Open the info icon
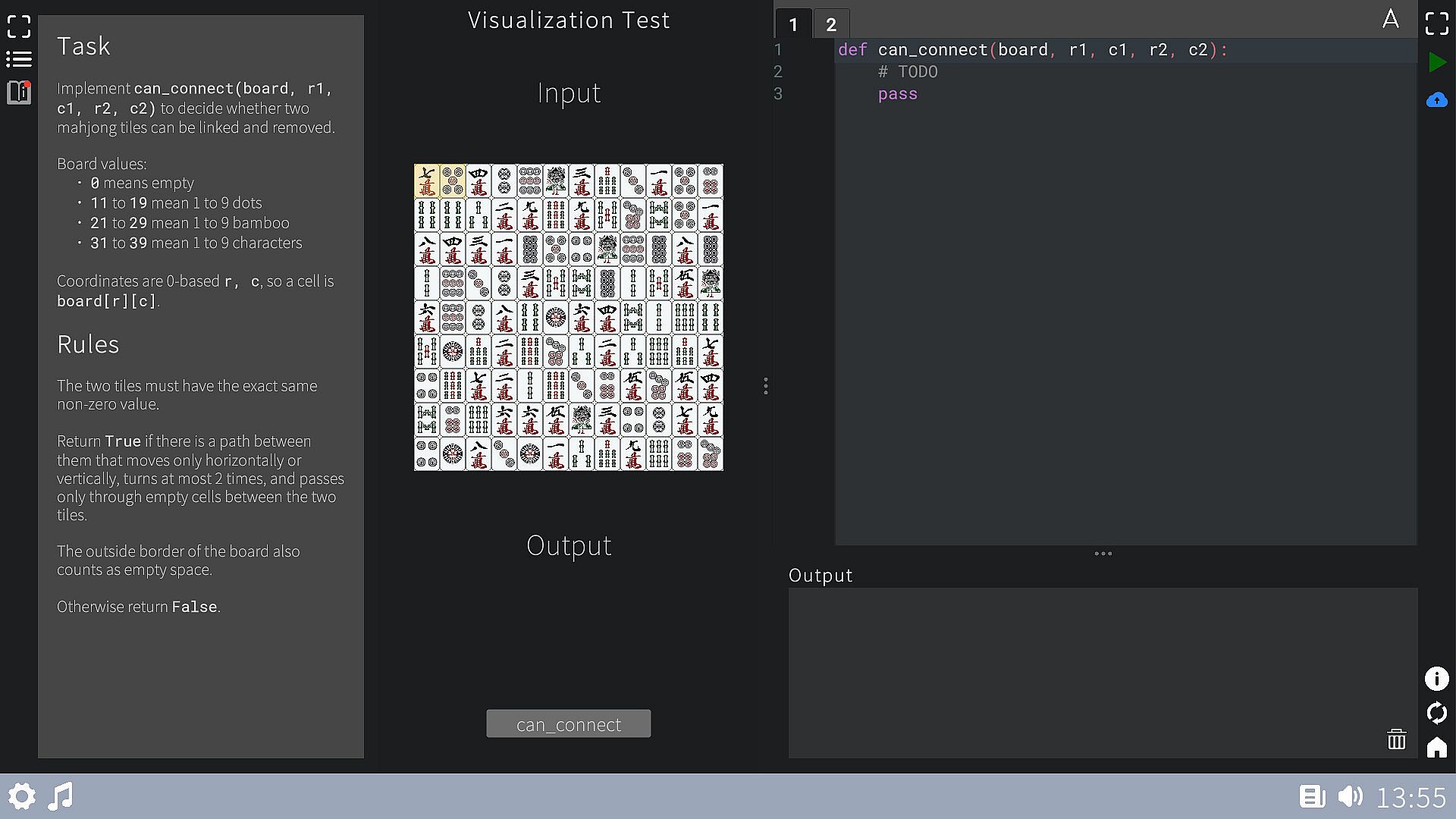Viewport: 1456px width, 819px height. 1436,678
